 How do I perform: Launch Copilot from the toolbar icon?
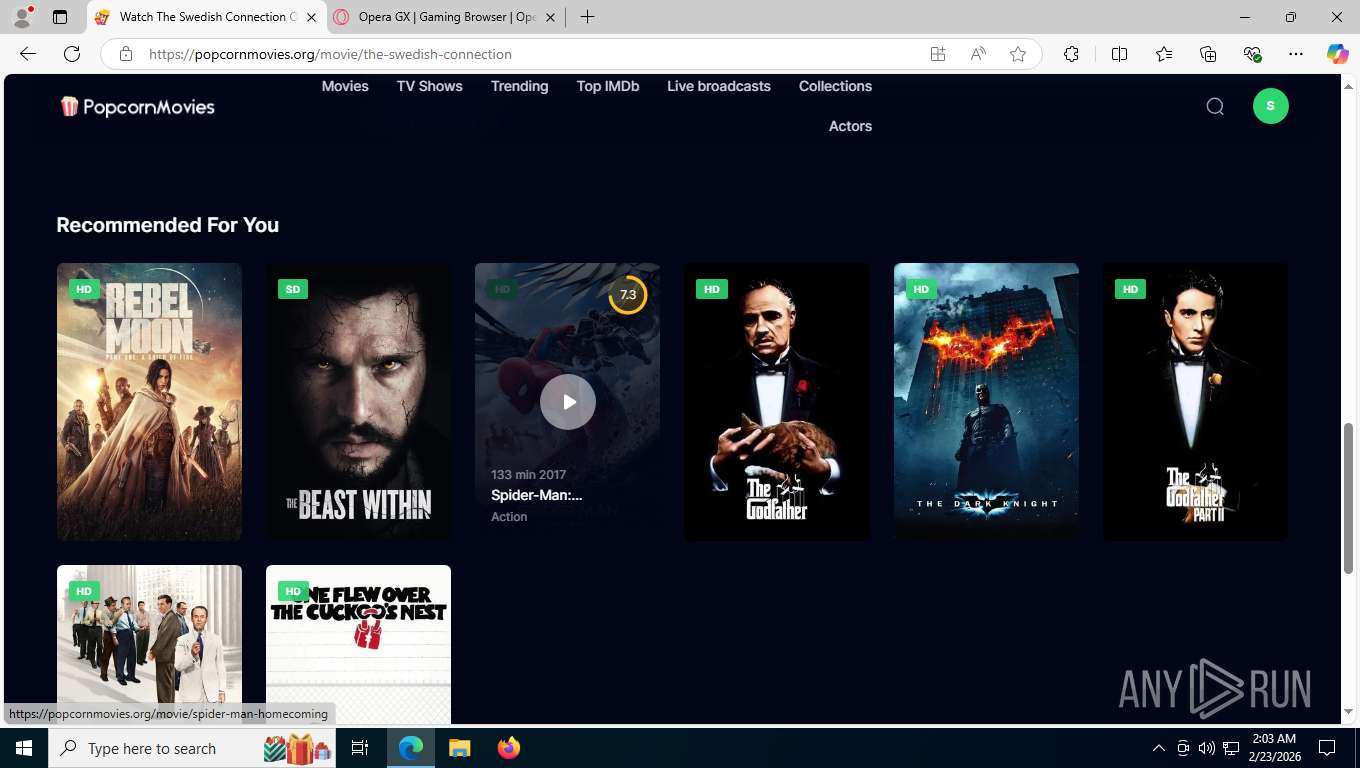tap(1338, 54)
